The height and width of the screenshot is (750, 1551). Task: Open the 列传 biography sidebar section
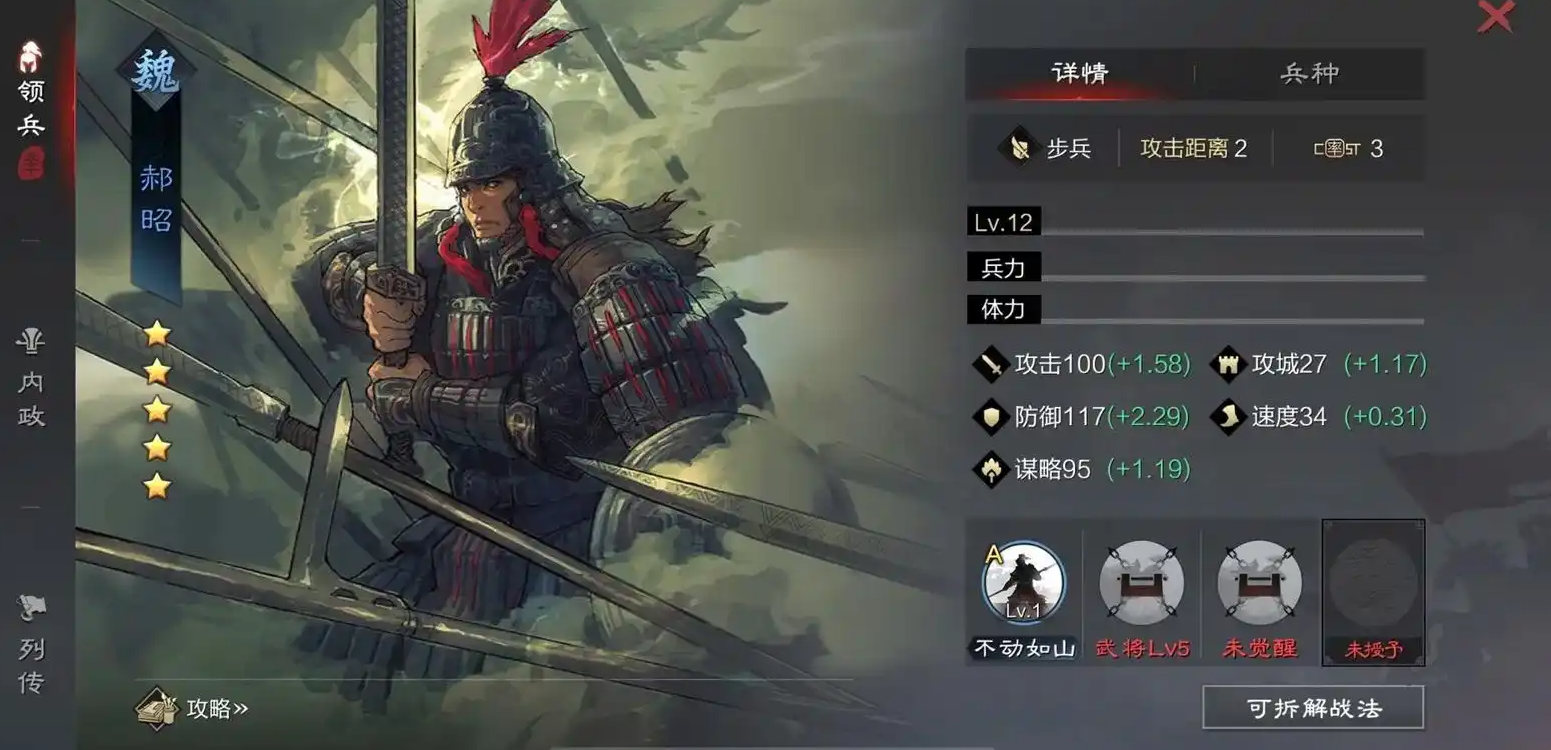[x=31, y=645]
